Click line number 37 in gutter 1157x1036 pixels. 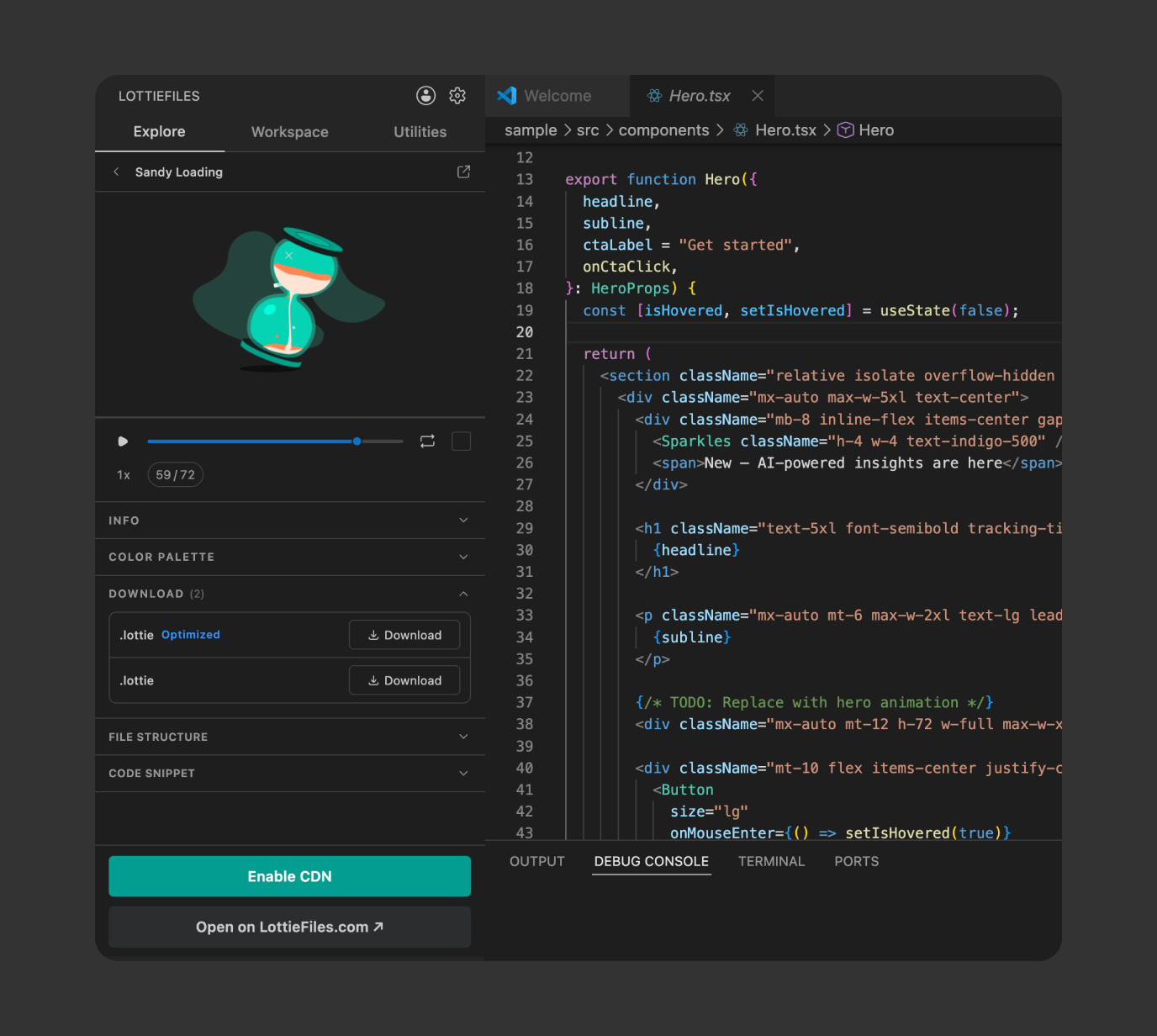(x=525, y=702)
